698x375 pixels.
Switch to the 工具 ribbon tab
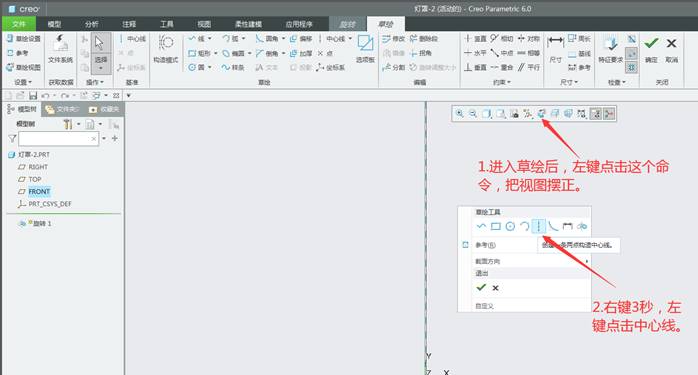click(166, 24)
